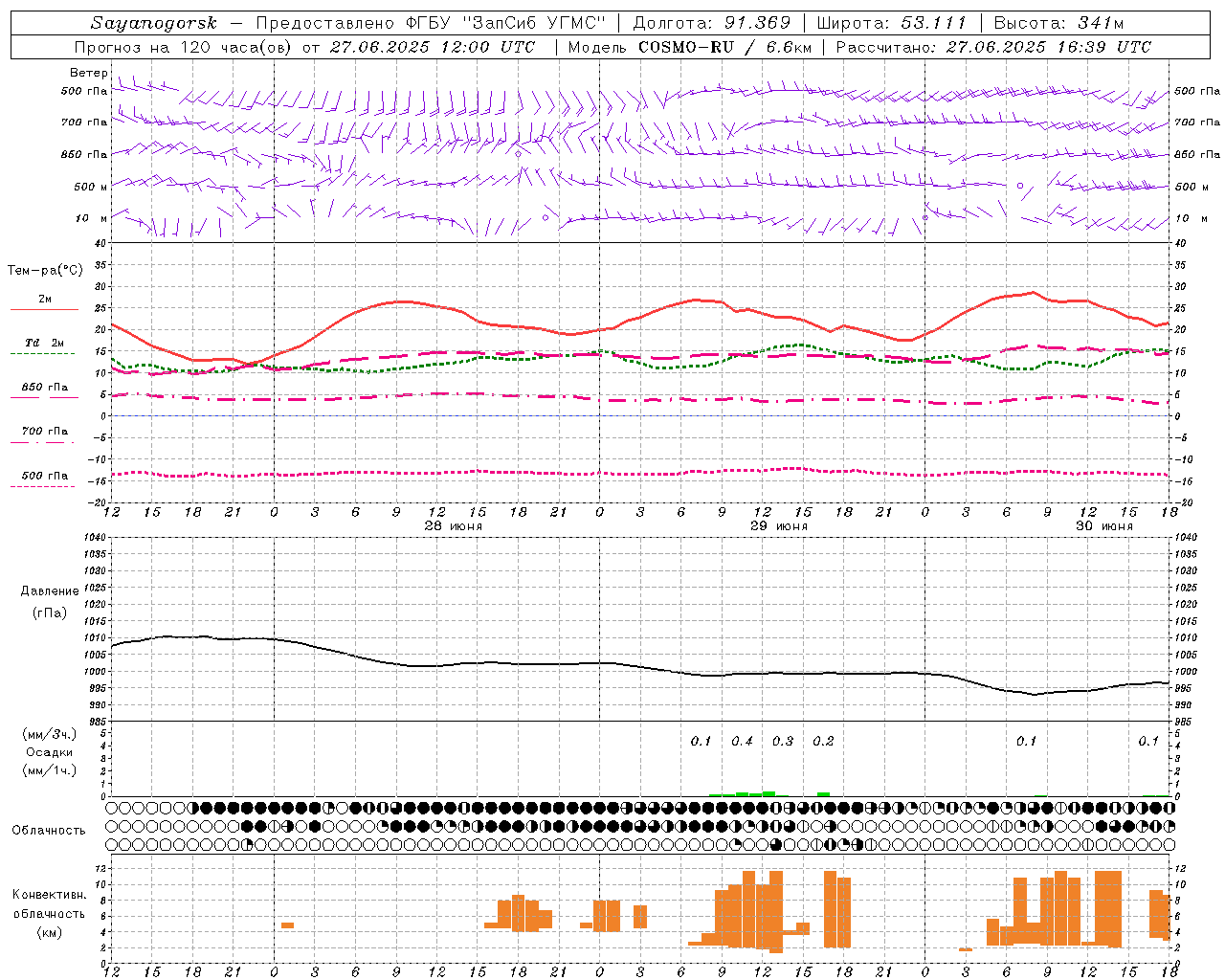Click the precipitation value '0.4'

pos(742,741)
